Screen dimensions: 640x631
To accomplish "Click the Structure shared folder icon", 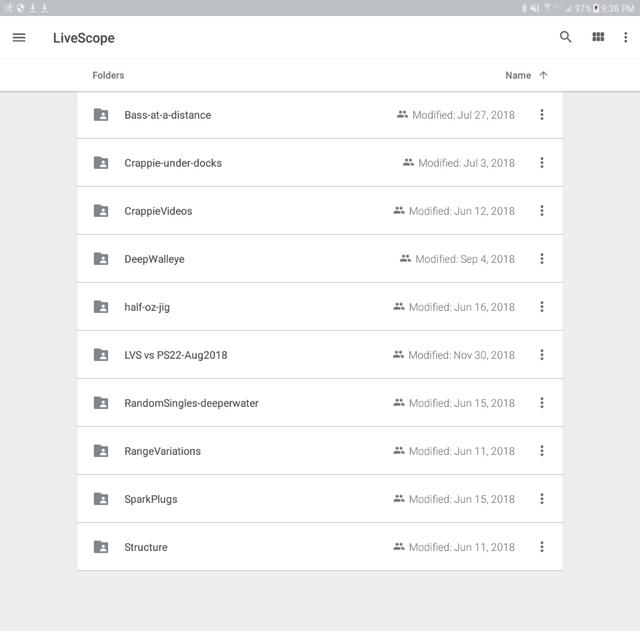I will [x=101, y=547].
